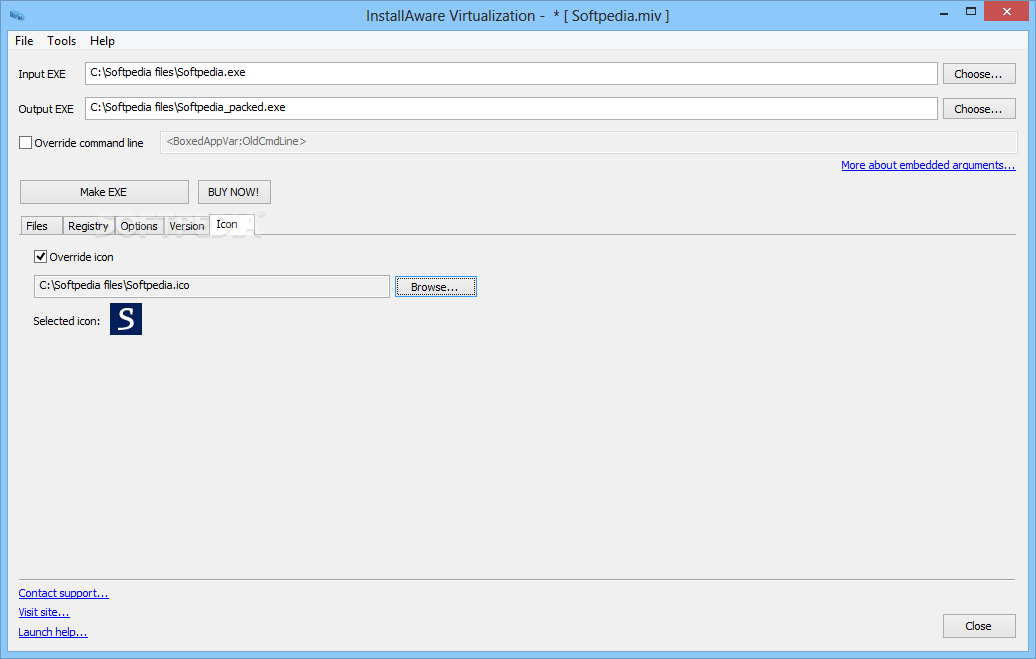The width and height of the screenshot is (1036, 659).
Task: Click the Make EXE button
Action: pos(104,192)
